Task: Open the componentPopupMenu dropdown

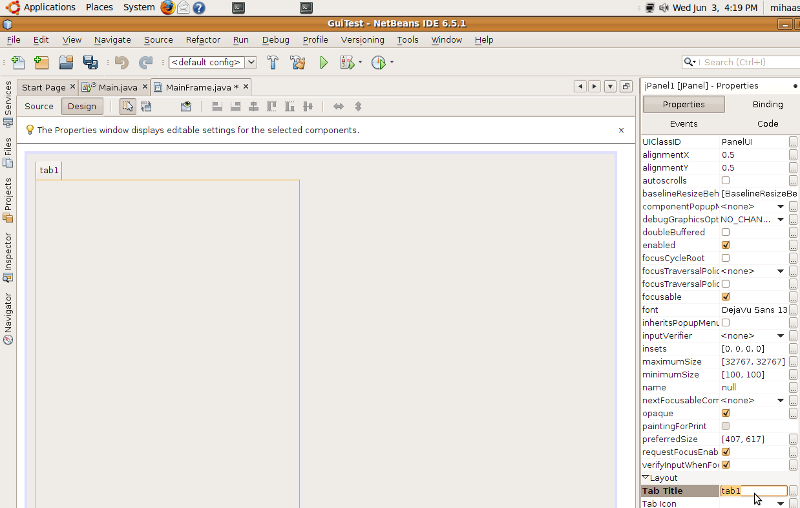Action: [781, 207]
